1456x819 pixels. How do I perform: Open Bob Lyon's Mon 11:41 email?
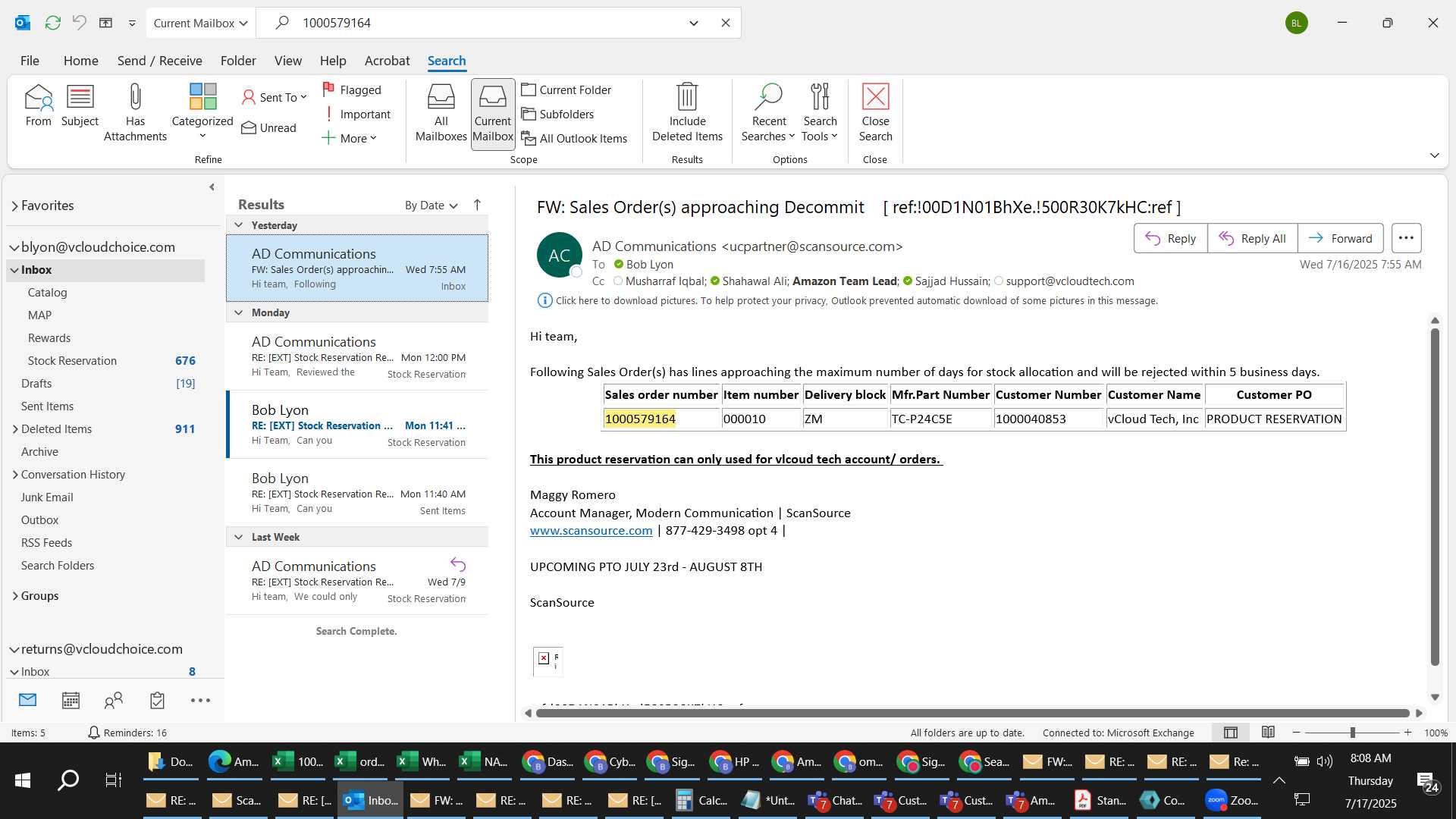tap(357, 425)
